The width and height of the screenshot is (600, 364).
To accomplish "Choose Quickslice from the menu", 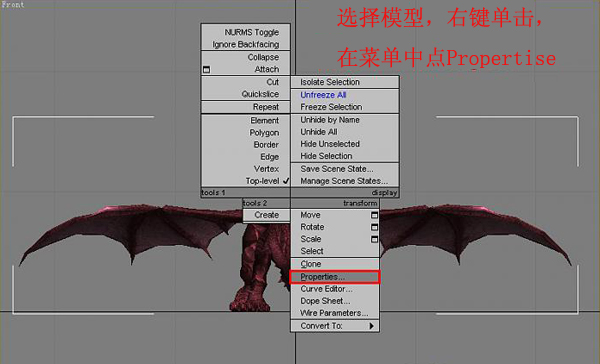I will 260,94.
